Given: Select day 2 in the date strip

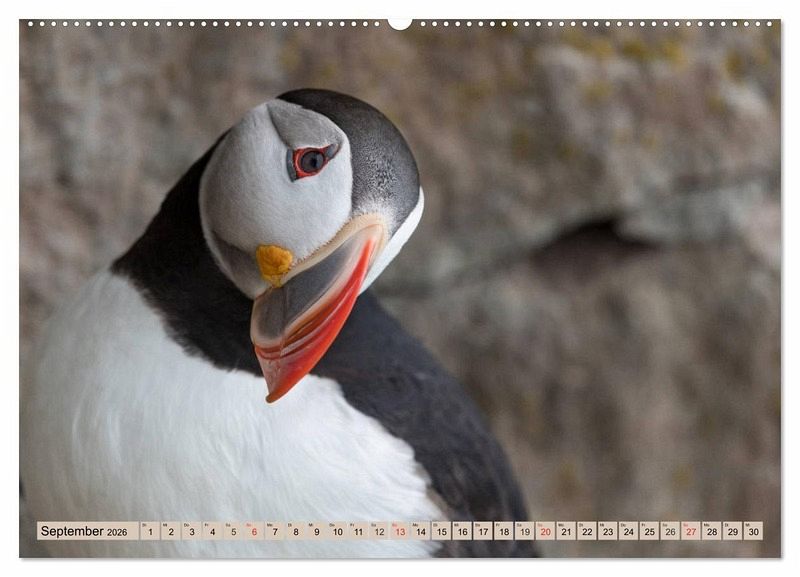Looking at the screenshot, I should [x=171, y=531].
